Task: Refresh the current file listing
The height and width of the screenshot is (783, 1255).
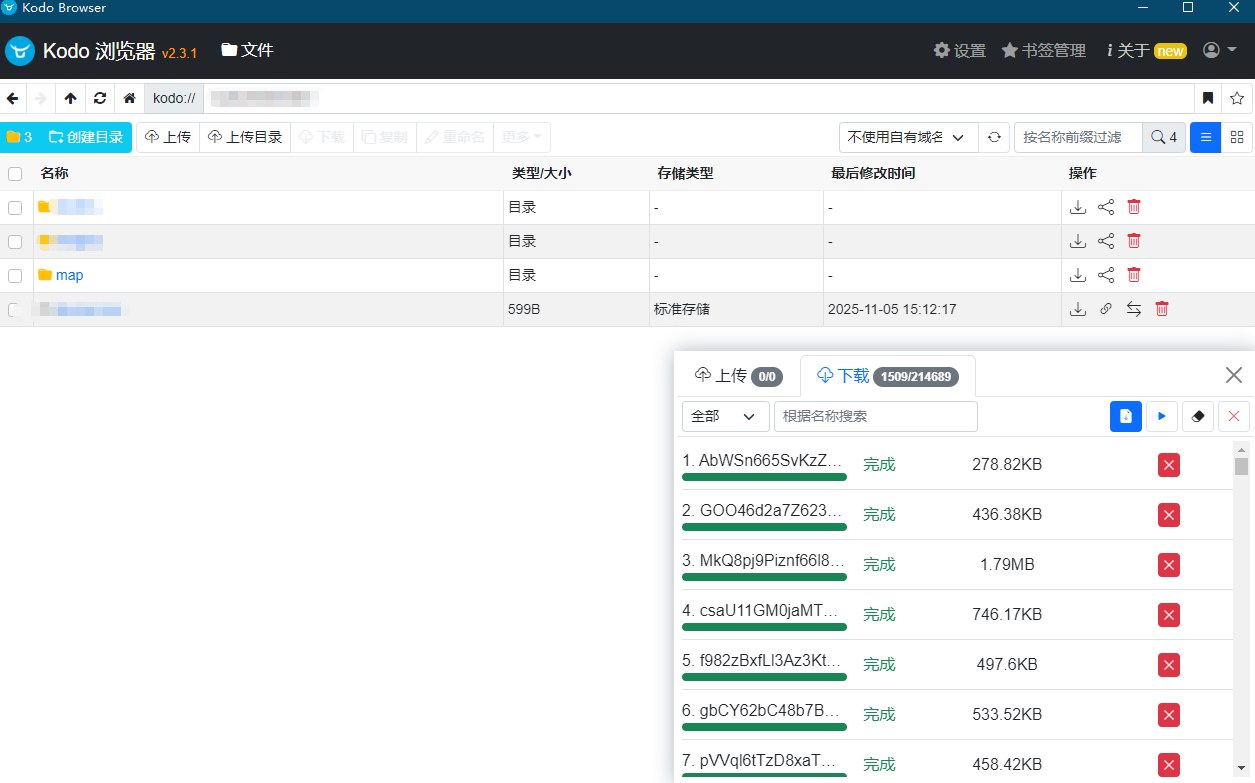Action: (x=99, y=98)
